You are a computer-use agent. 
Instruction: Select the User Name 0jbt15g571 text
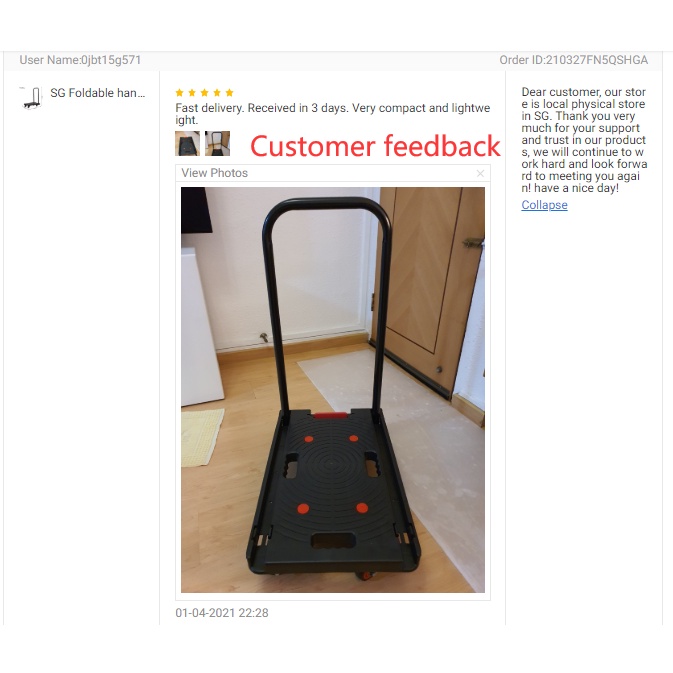pos(80,60)
